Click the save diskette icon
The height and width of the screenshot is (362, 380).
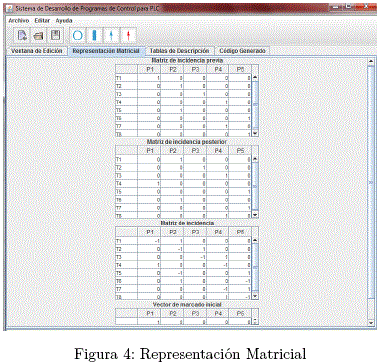[55, 35]
